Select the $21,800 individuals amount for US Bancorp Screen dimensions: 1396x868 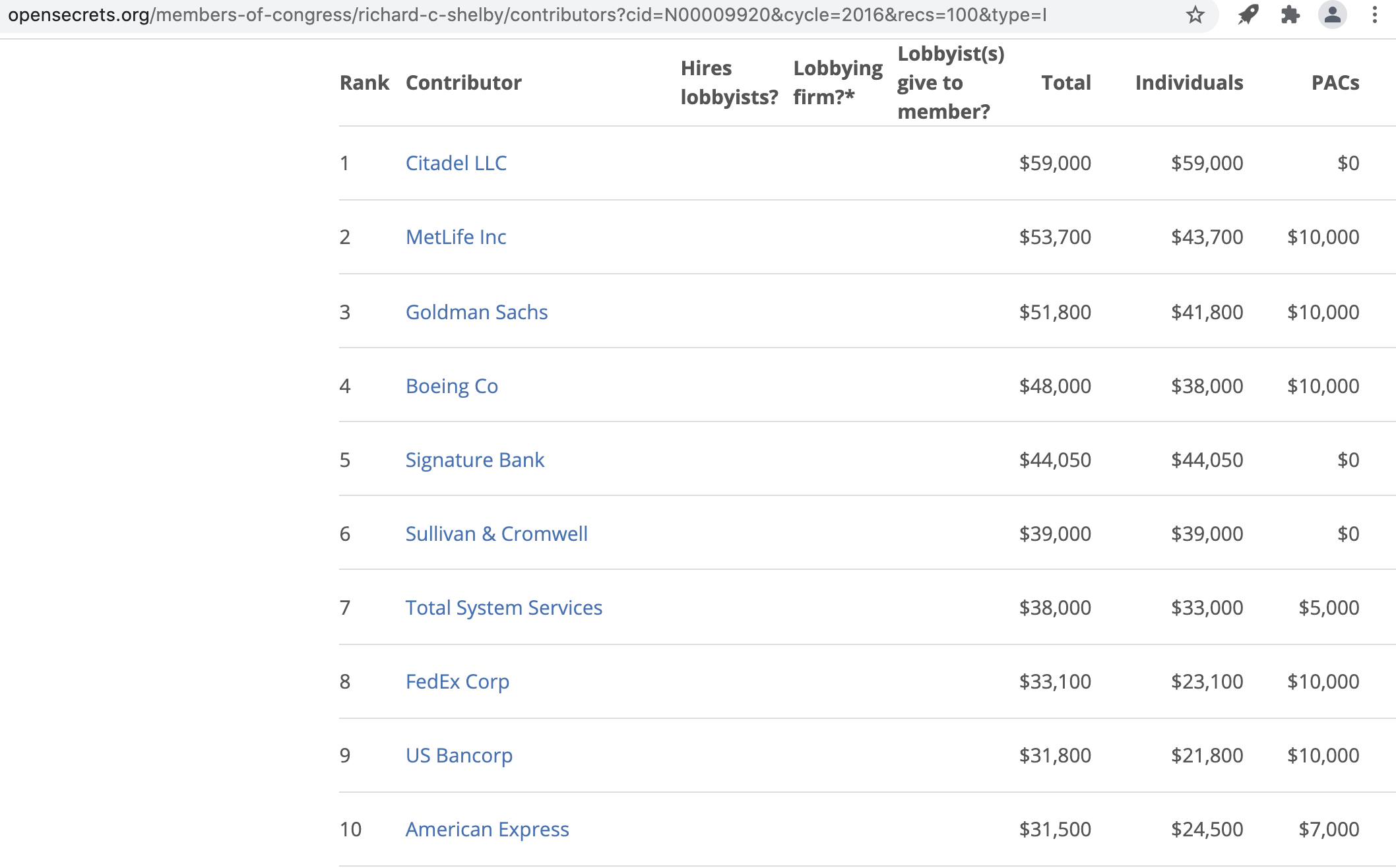pos(1207,755)
